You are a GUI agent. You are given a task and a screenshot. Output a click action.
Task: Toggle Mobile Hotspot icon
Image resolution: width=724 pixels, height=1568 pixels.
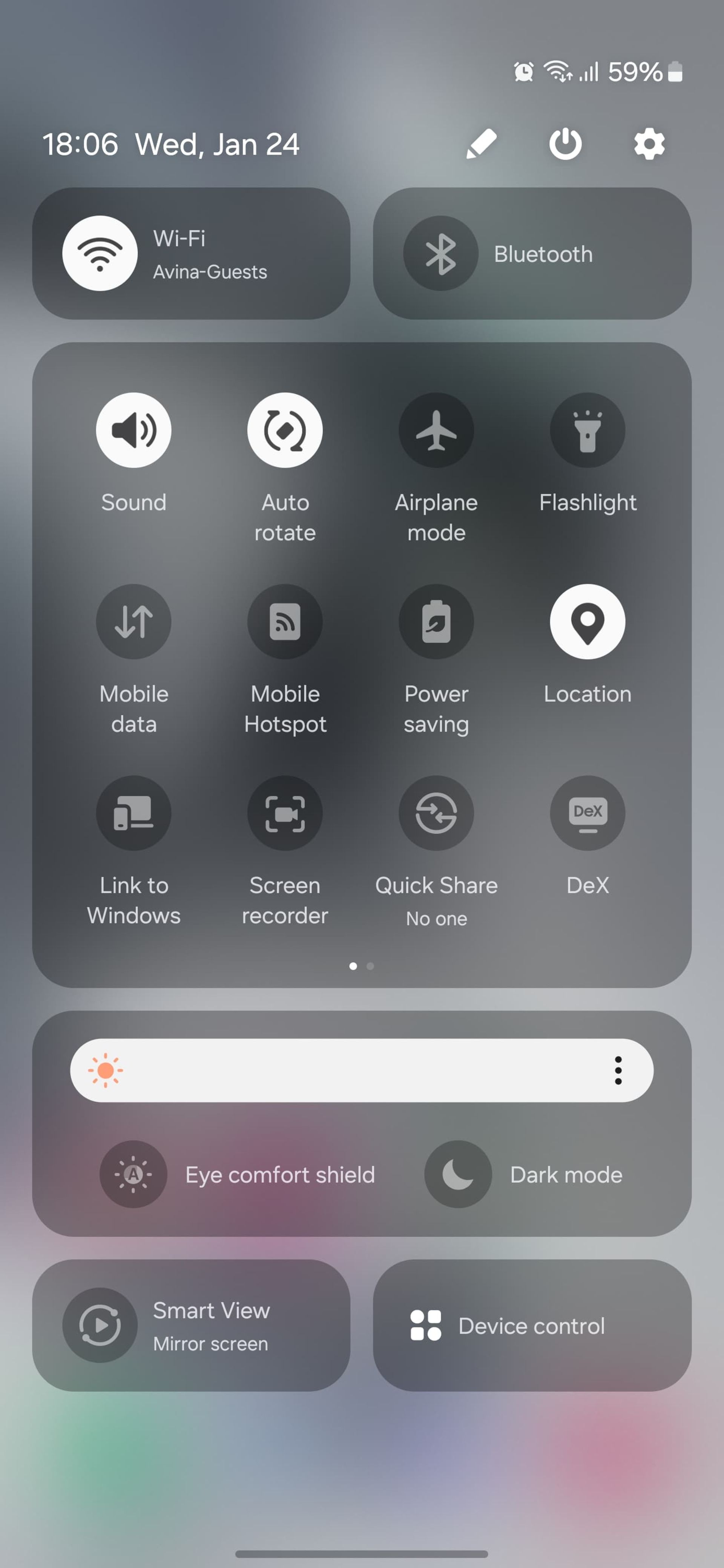pyautogui.click(x=284, y=621)
